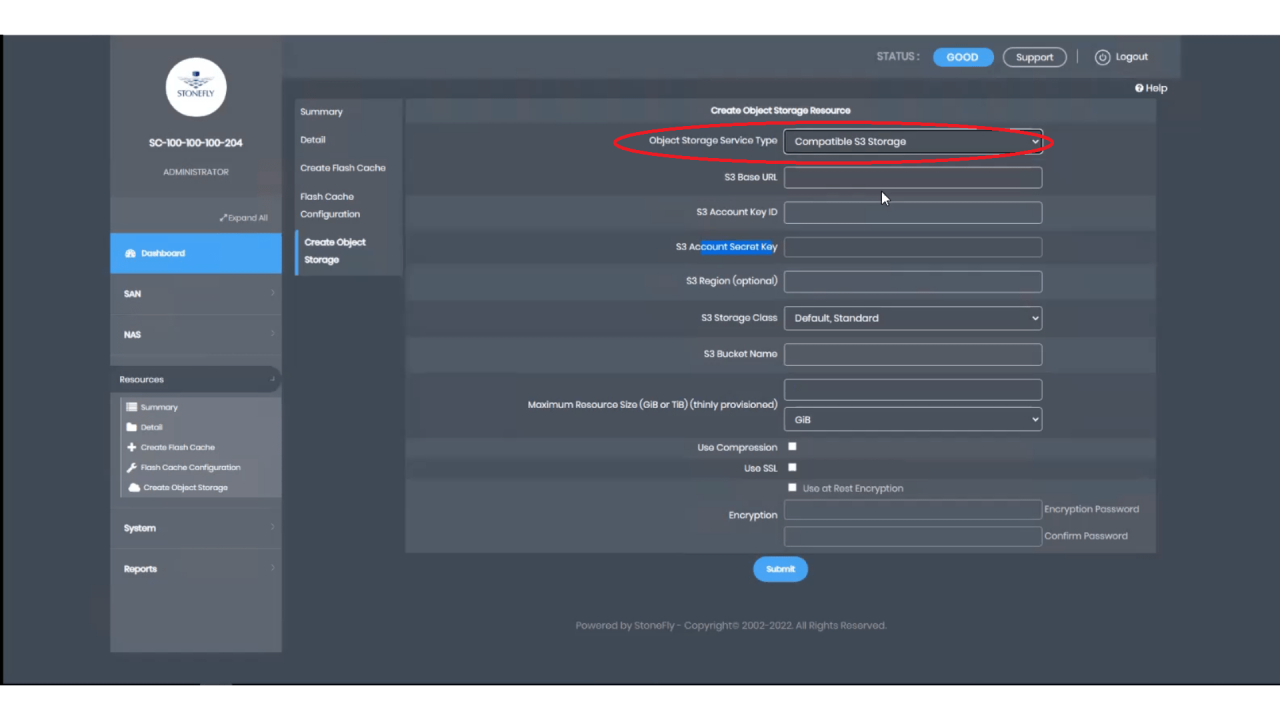Click the StoneFly logo in the sidebar

(x=195, y=87)
